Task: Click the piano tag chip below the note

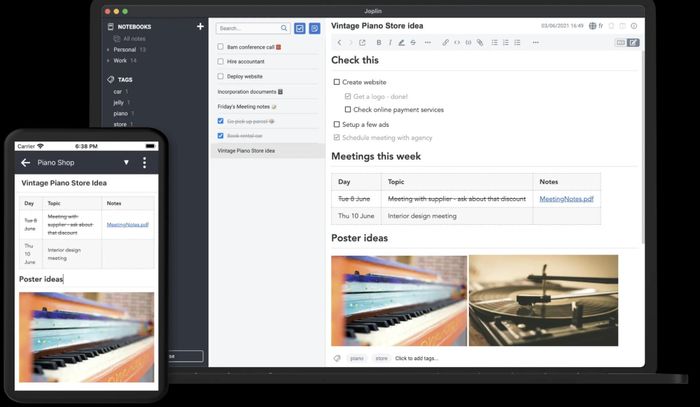Action: coord(357,358)
